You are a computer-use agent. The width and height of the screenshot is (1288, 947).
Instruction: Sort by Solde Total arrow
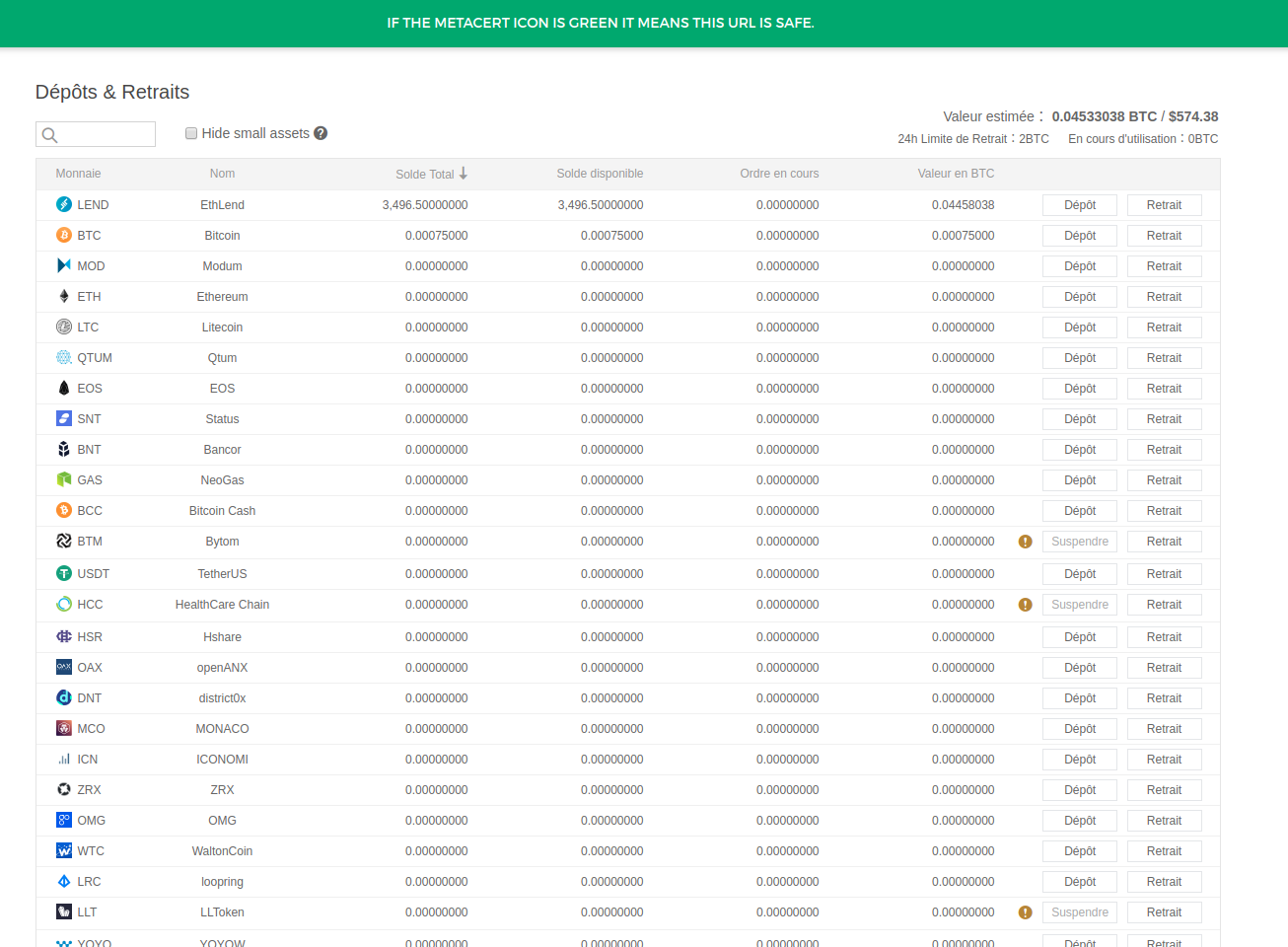tap(464, 174)
